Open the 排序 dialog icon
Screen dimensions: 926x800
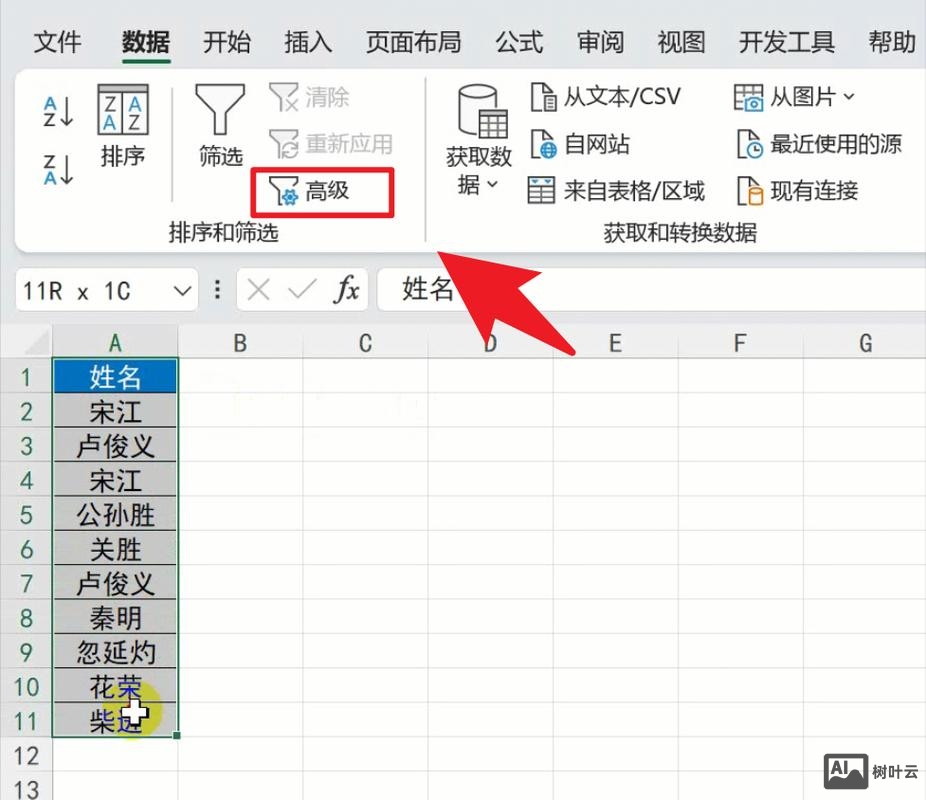click(122, 115)
